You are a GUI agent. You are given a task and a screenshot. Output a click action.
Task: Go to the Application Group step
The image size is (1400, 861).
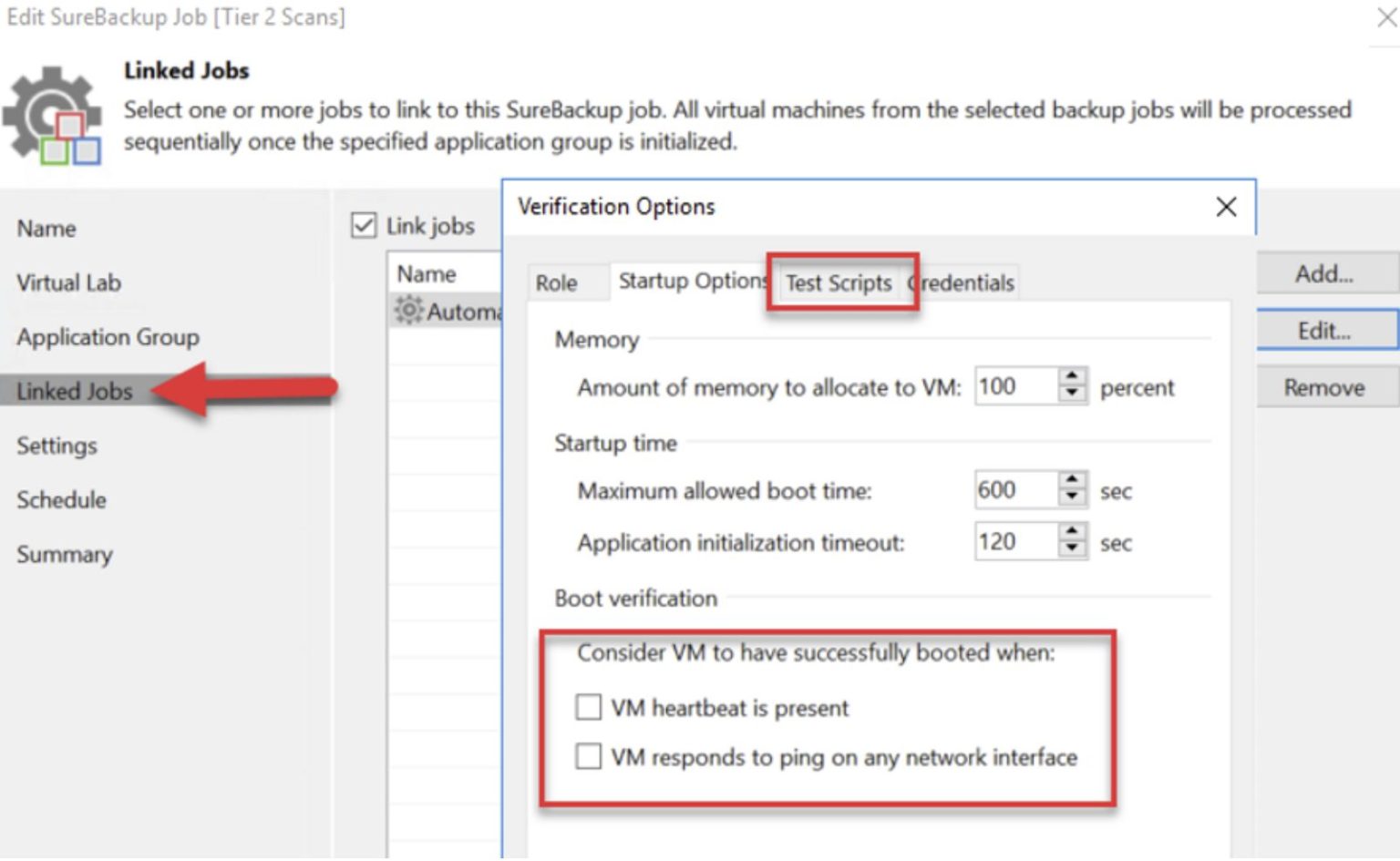(x=107, y=337)
